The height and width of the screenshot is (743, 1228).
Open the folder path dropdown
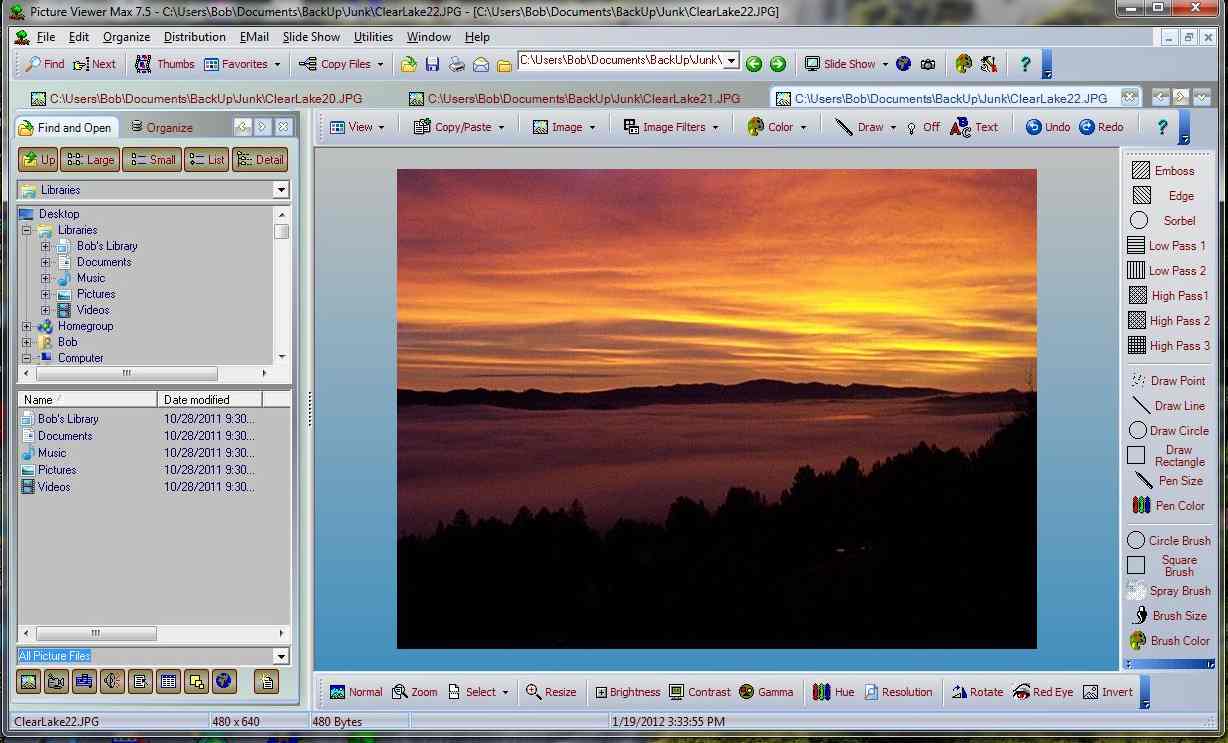733,61
